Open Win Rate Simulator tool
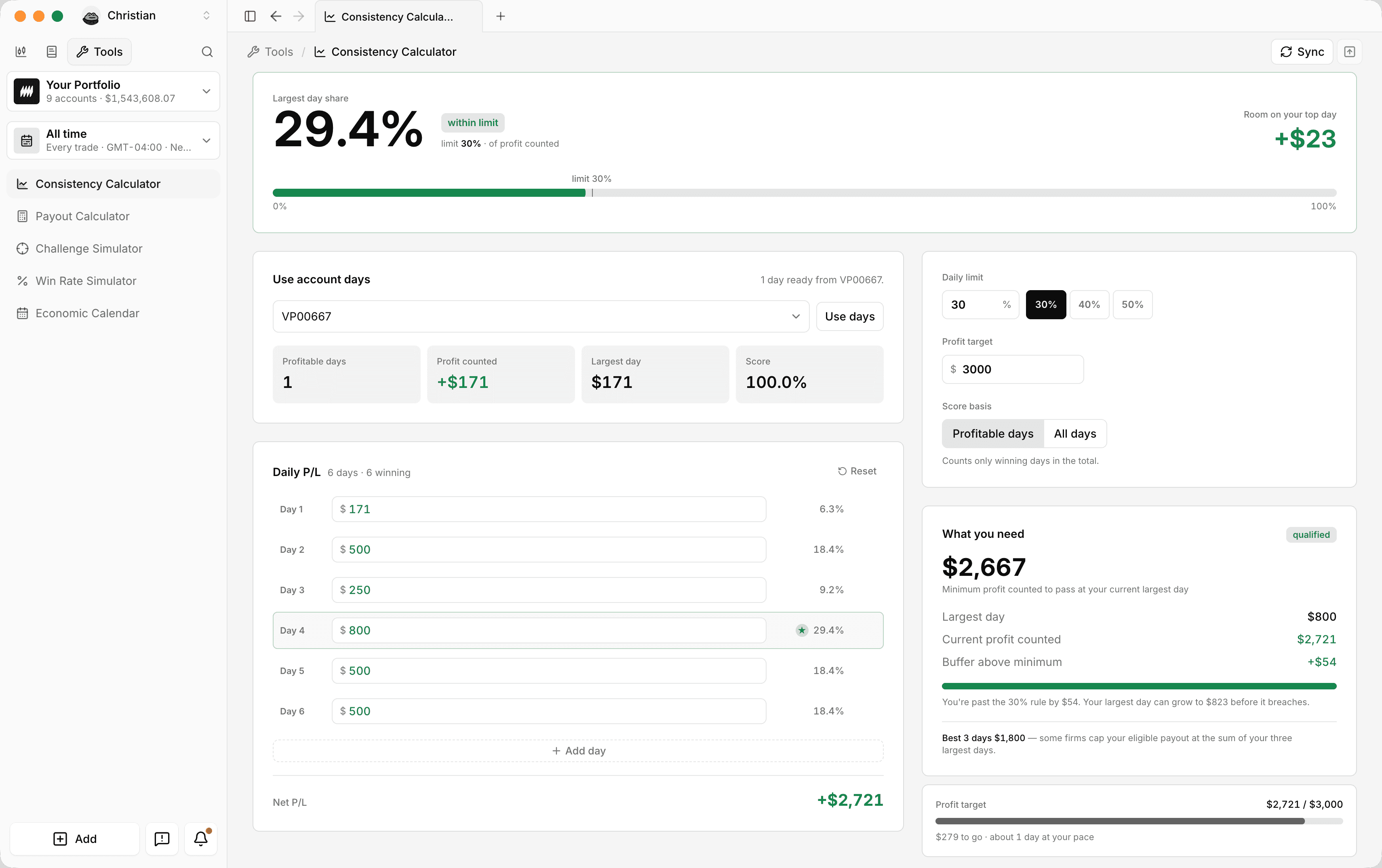The image size is (1382, 868). 114,281
